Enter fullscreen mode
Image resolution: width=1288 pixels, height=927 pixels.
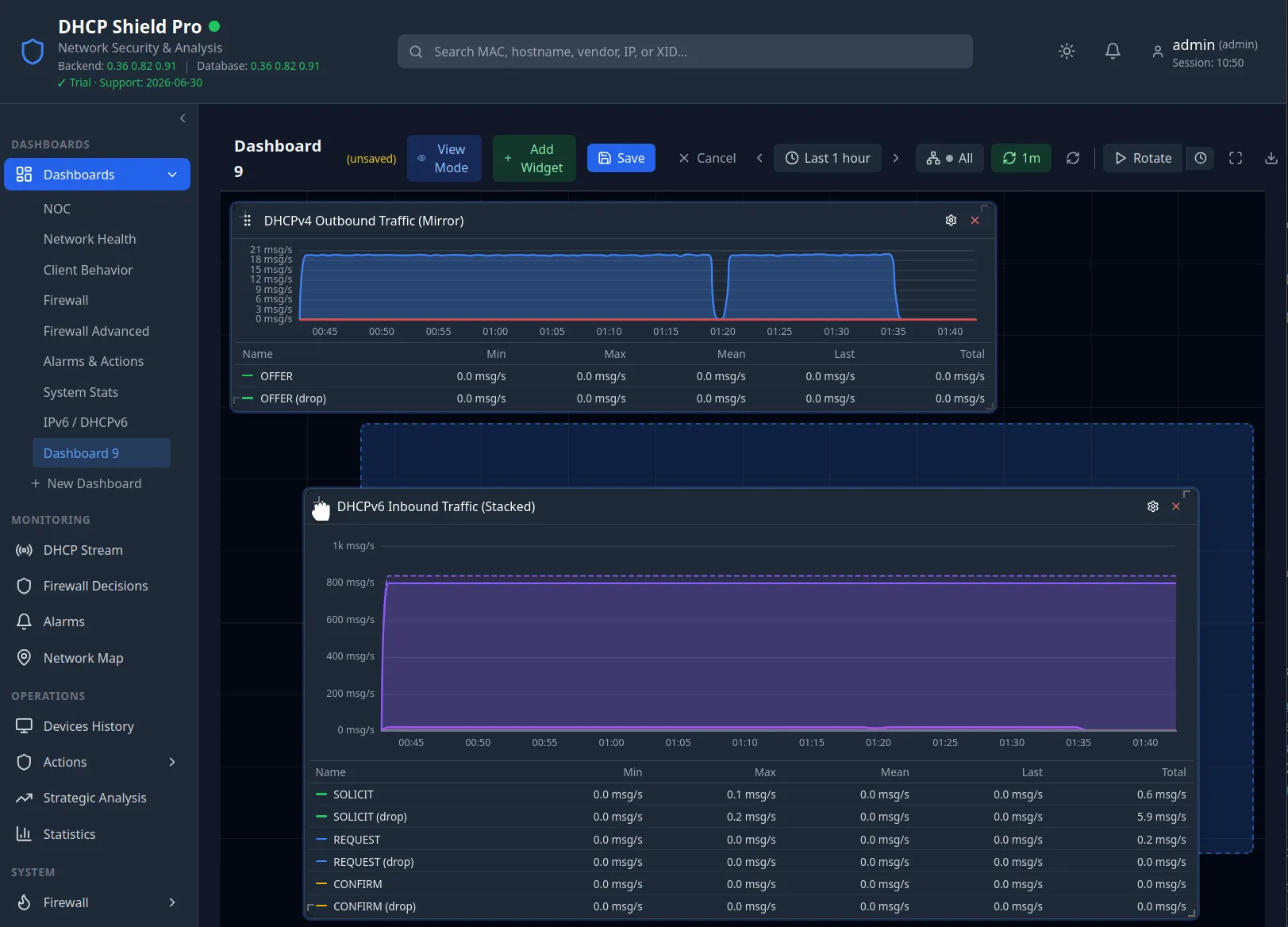click(x=1236, y=158)
